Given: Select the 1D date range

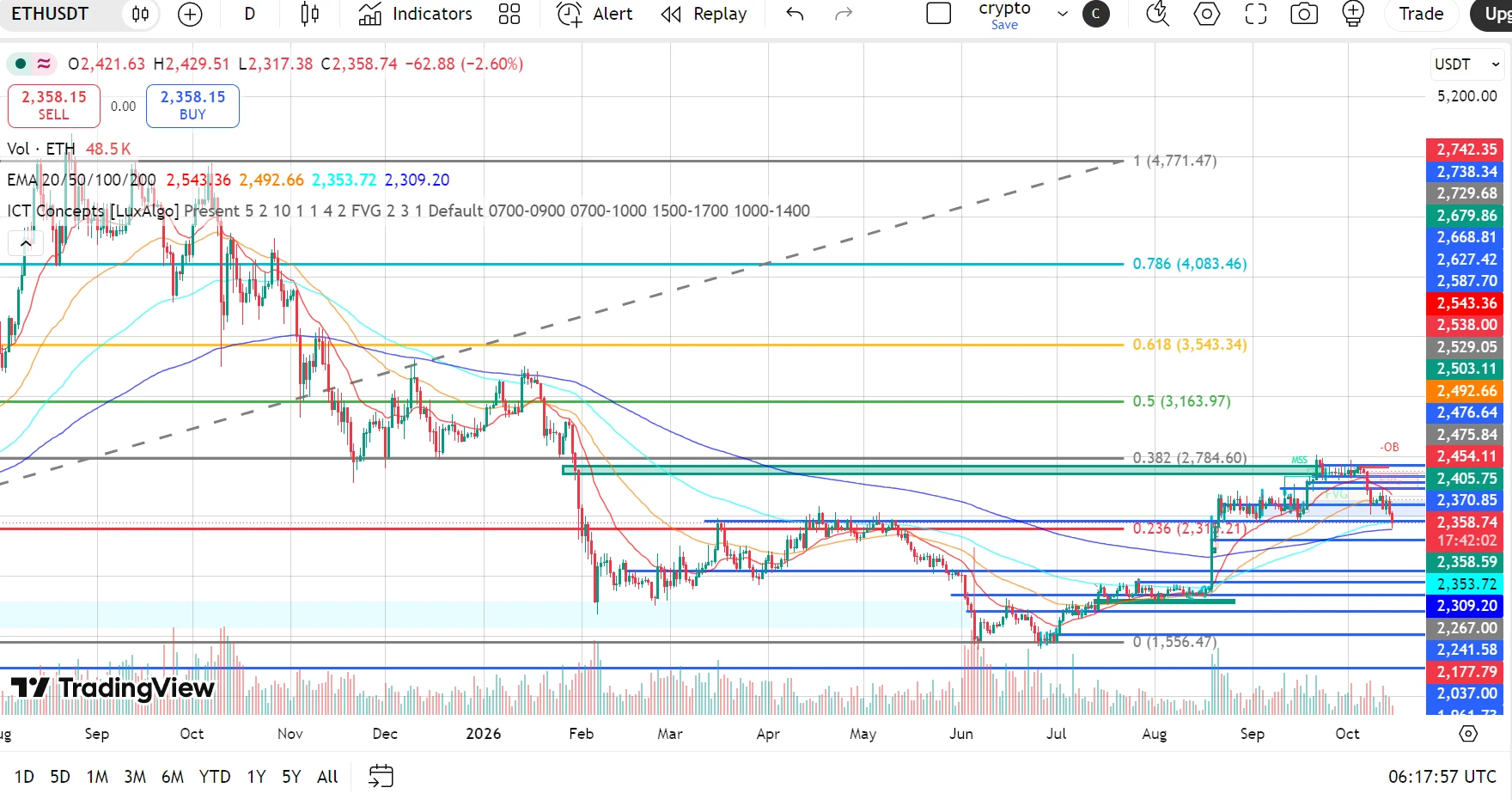Looking at the screenshot, I should point(24,777).
